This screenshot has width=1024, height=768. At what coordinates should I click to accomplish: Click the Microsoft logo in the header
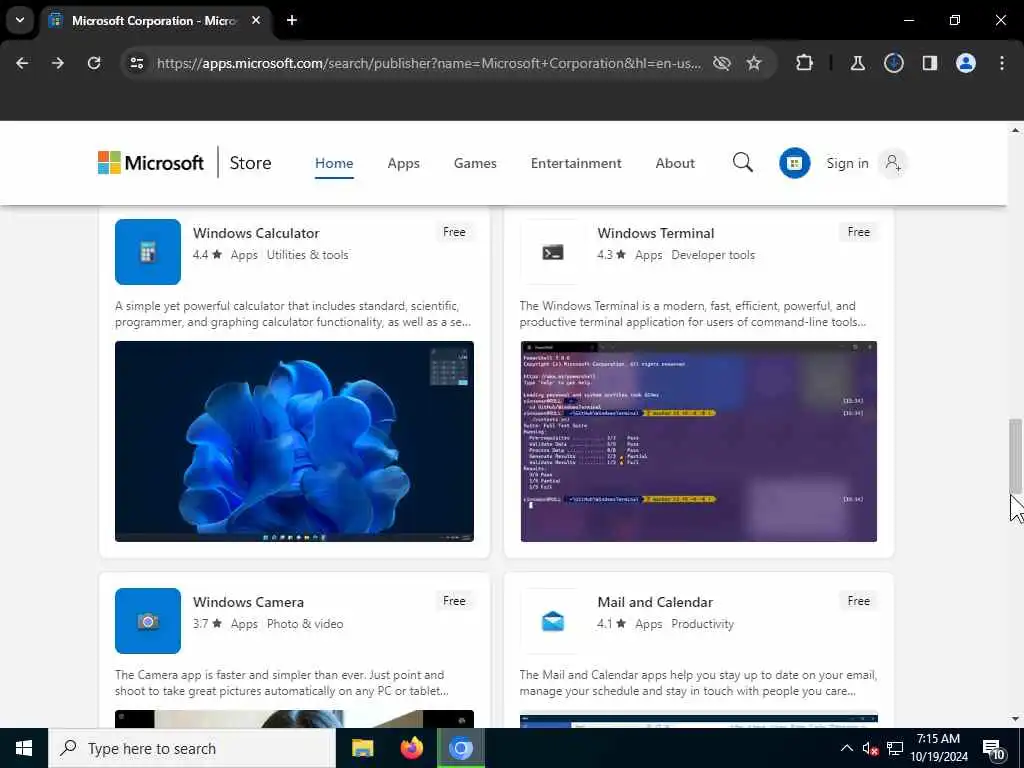[x=151, y=163]
